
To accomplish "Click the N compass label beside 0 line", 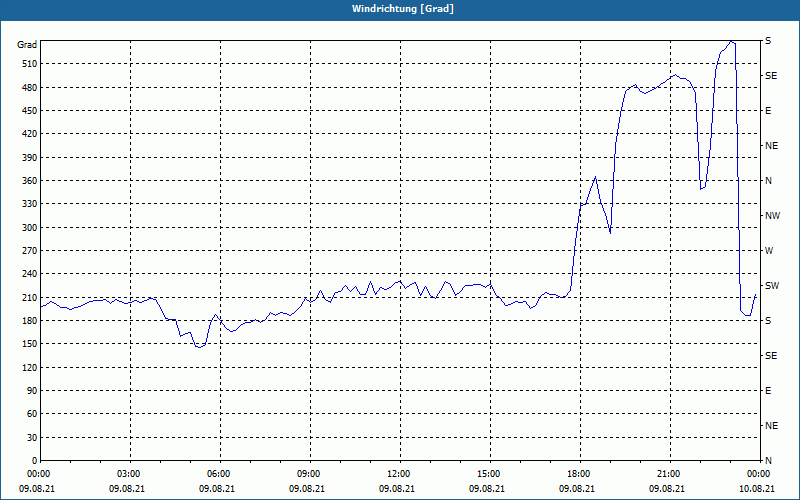I will point(769,461).
